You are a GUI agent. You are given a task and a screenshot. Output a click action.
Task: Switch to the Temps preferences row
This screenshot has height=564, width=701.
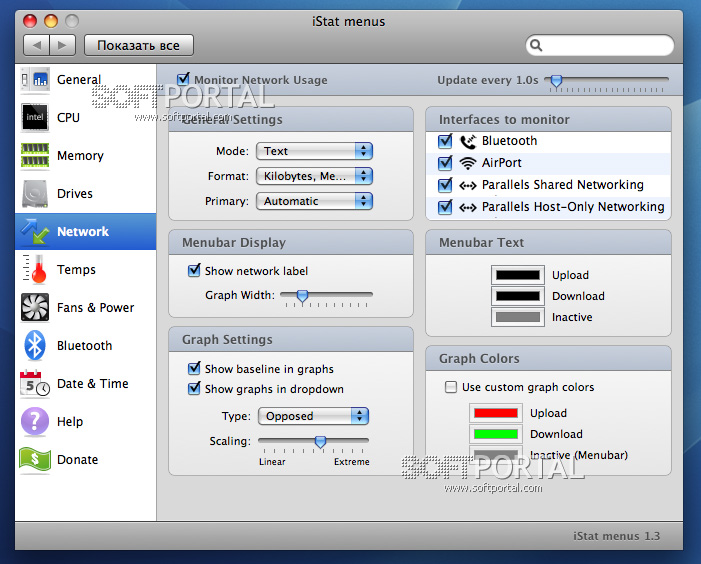pyautogui.click(x=85, y=269)
